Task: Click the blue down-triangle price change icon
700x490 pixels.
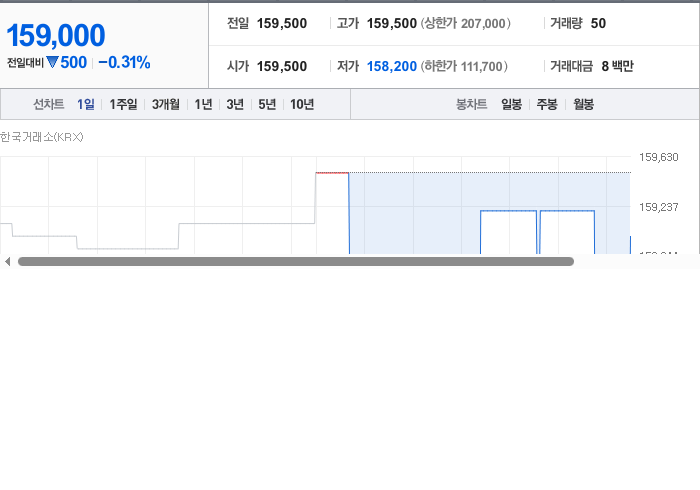Action: point(52,62)
